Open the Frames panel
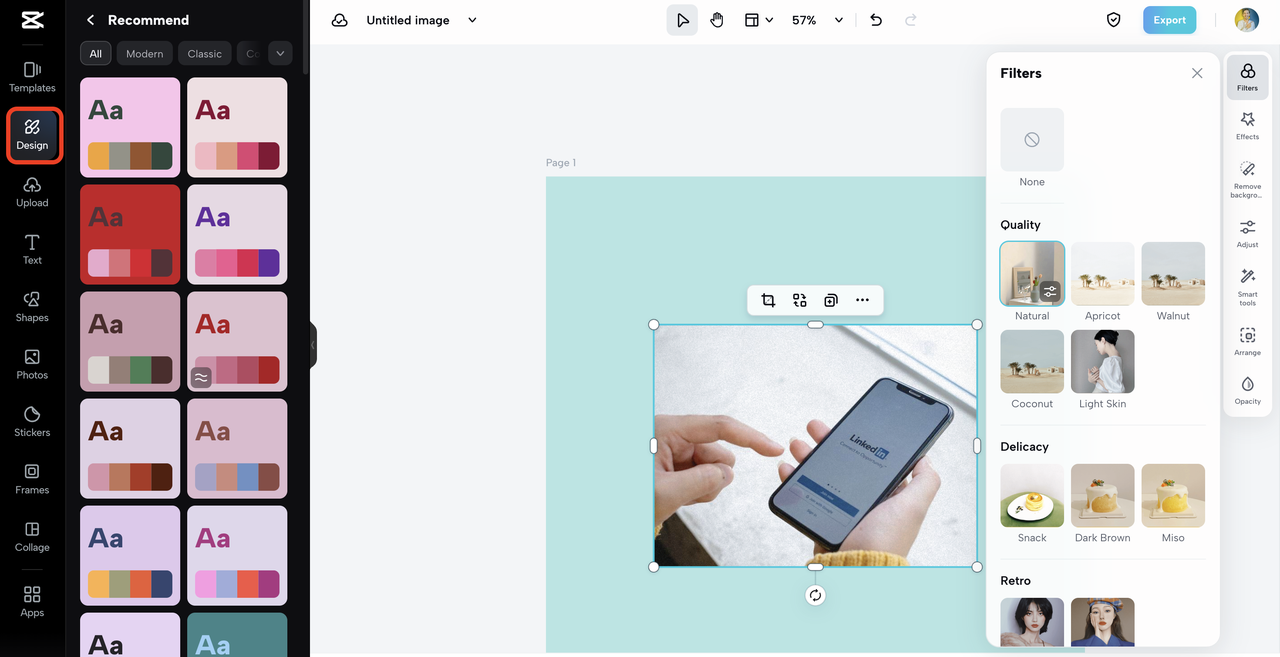Viewport: 1280px width, 657px height. pyautogui.click(x=32, y=479)
